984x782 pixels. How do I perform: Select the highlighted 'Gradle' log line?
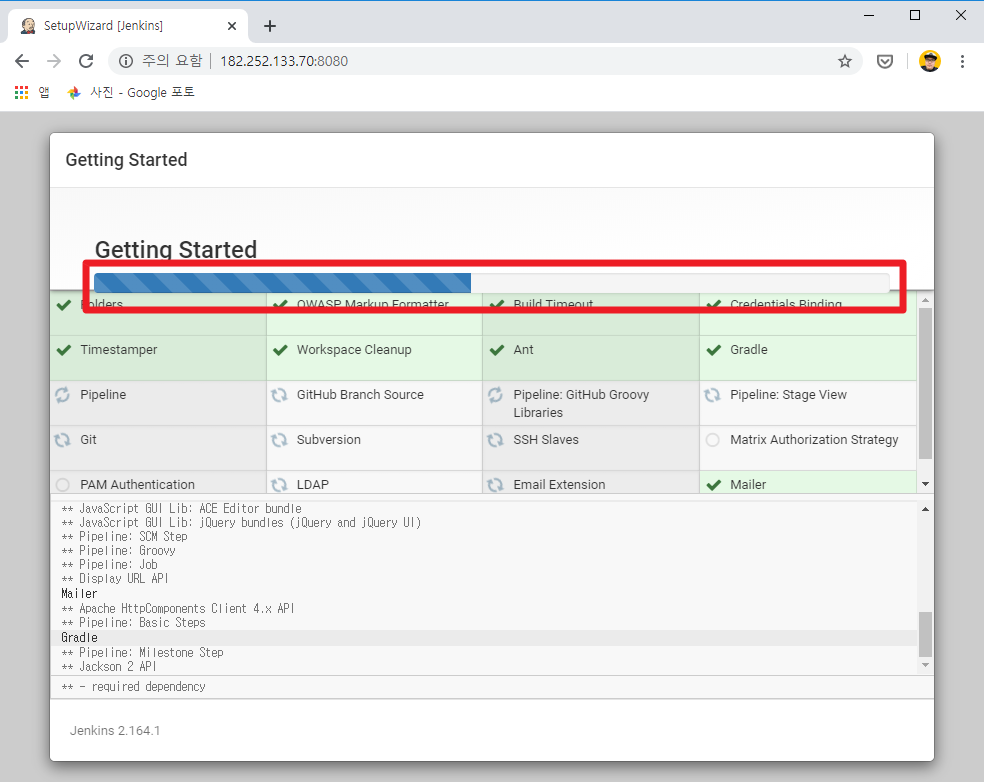coord(79,638)
